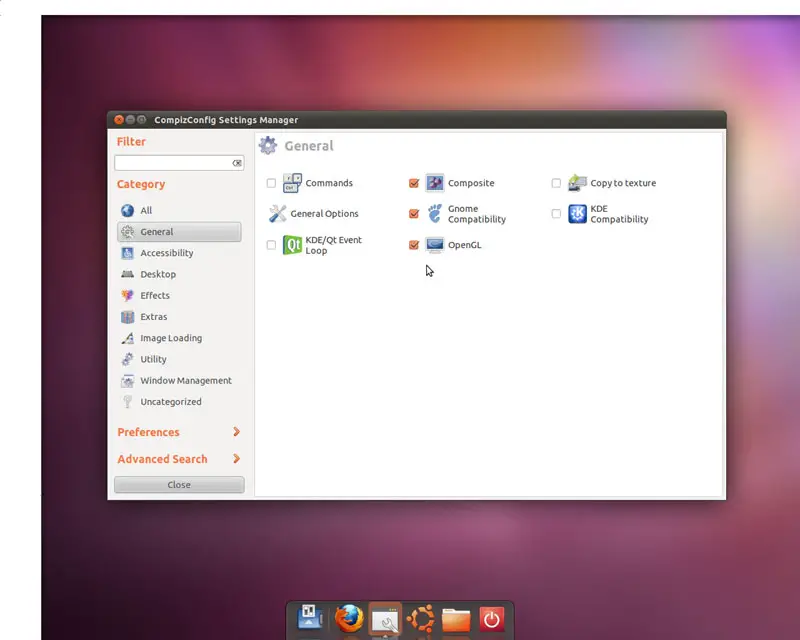Expand the Preferences section arrow
The width and height of the screenshot is (800, 640).
pyautogui.click(x=236, y=432)
